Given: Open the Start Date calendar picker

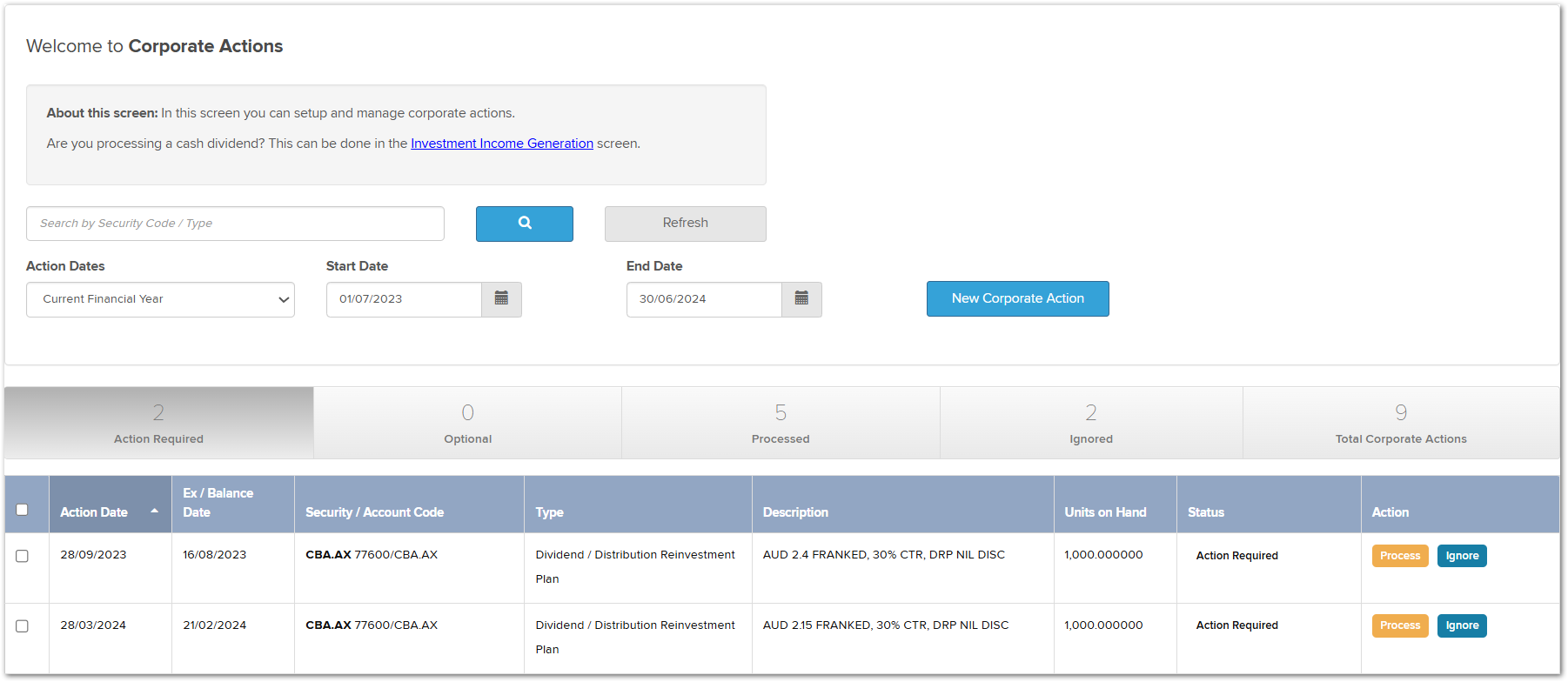Looking at the screenshot, I should 502,299.
